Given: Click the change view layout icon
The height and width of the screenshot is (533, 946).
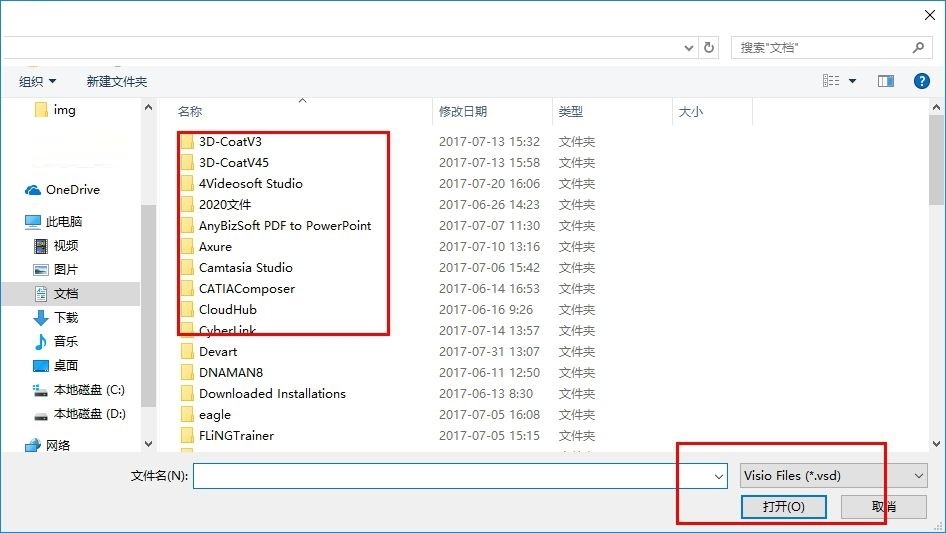Looking at the screenshot, I should pos(831,80).
